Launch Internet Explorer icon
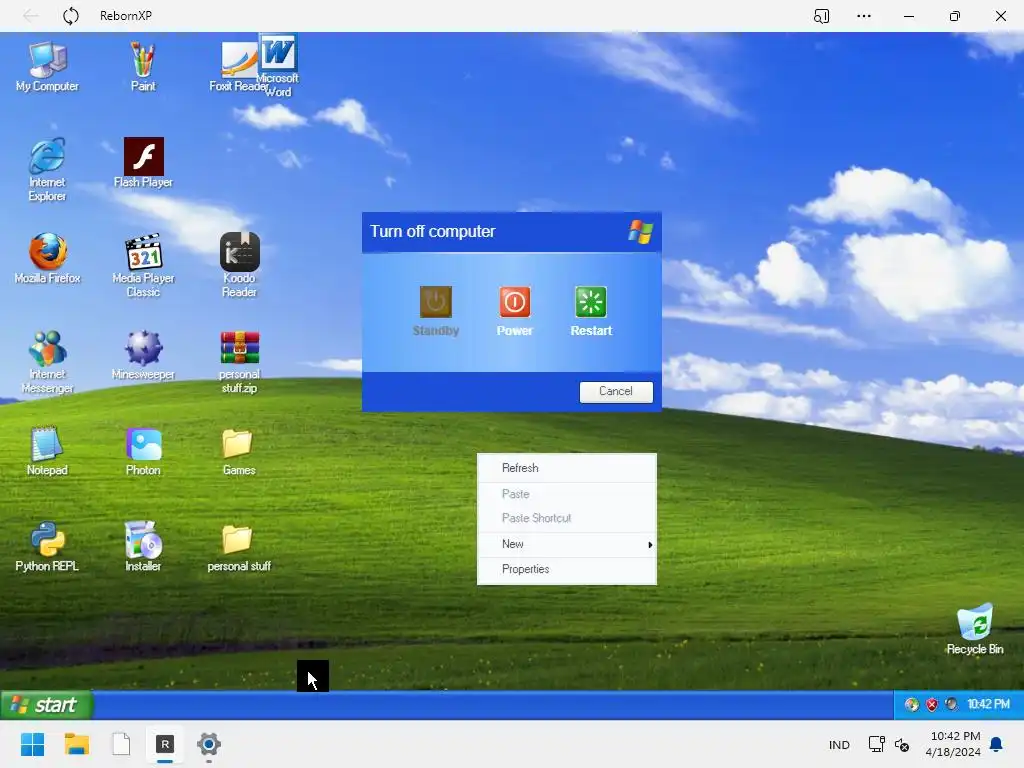Image resolution: width=1024 pixels, height=768 pixels. (x=47, y=169)
